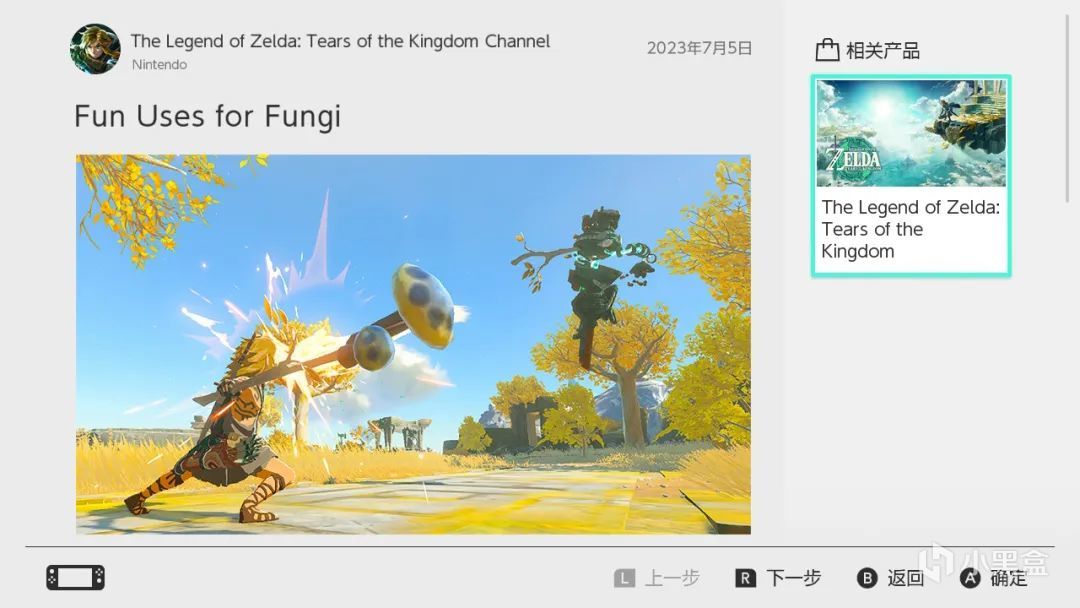Tap the A button confirm icon
Screen dimensions: 1080x608
coord(970,578)
